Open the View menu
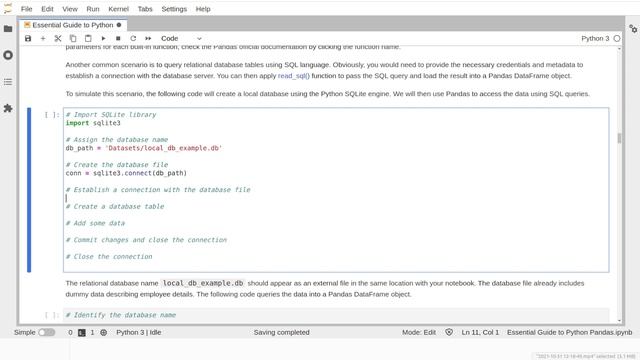 70,9
